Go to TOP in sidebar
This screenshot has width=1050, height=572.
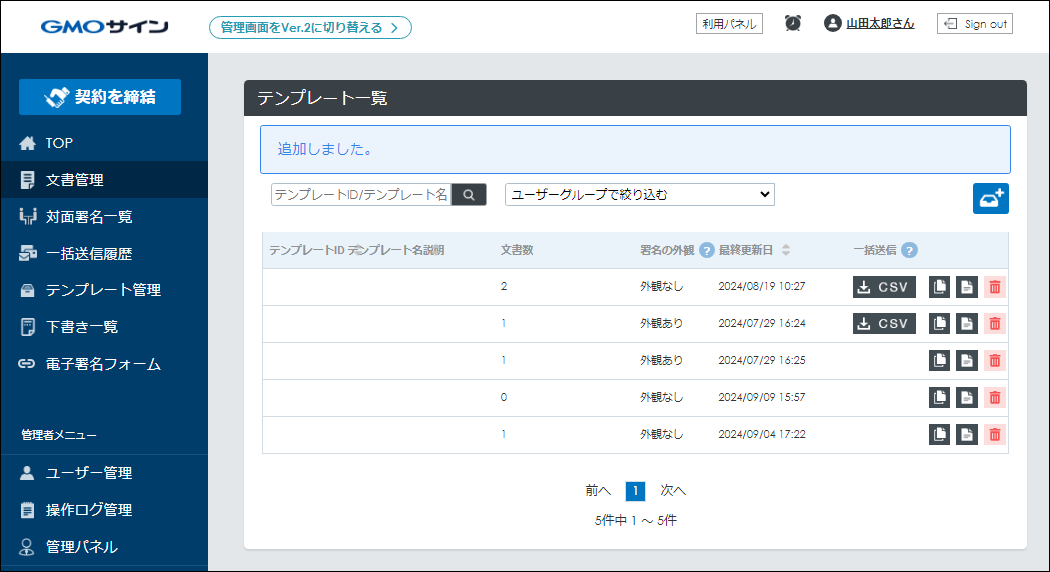(104, 143)
